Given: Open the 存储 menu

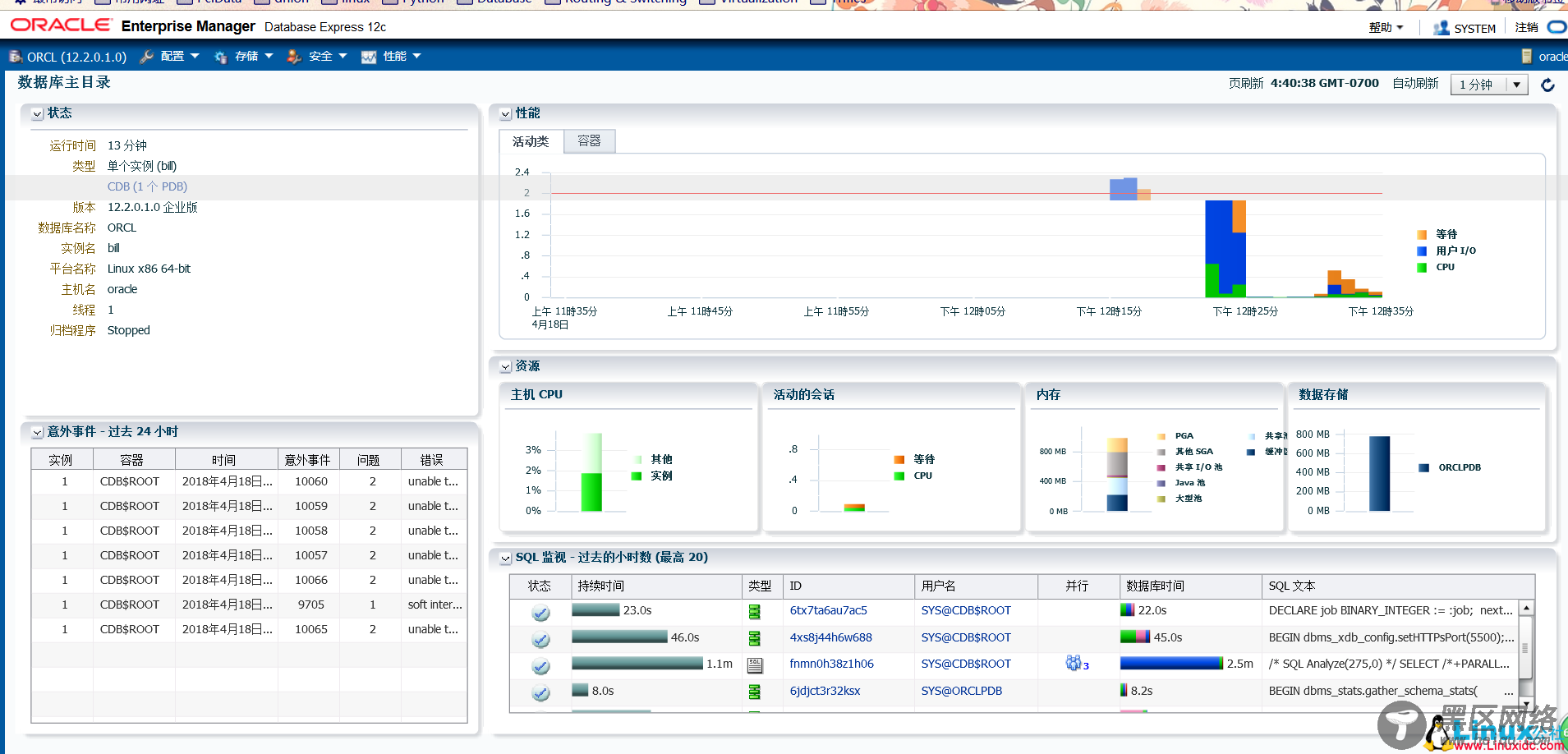Looking at the screenshot, I should (x=254, y=57).
